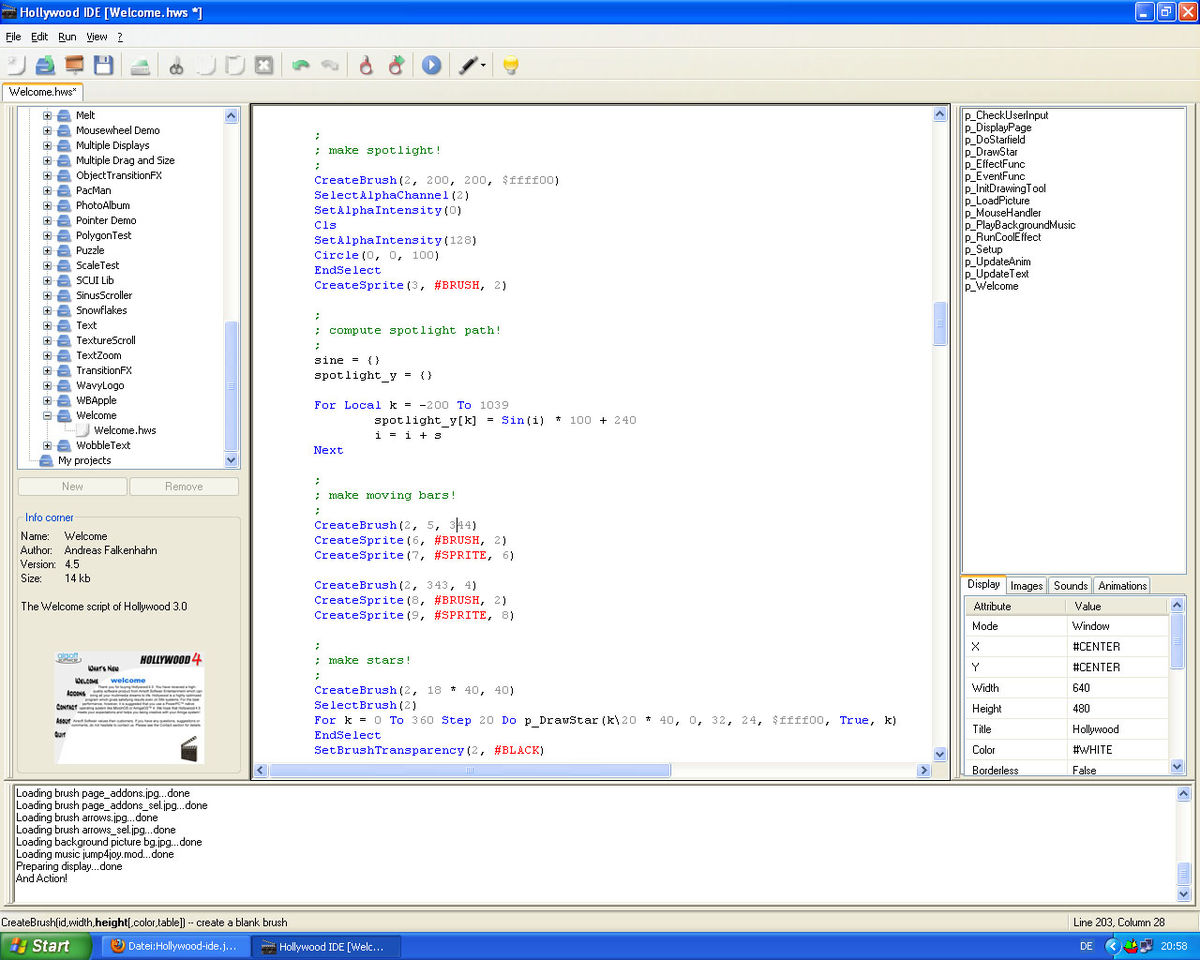The image size is (1200, 960).
Task: Switch to the Sounds tab
Action: click(x=1070, y=586)
